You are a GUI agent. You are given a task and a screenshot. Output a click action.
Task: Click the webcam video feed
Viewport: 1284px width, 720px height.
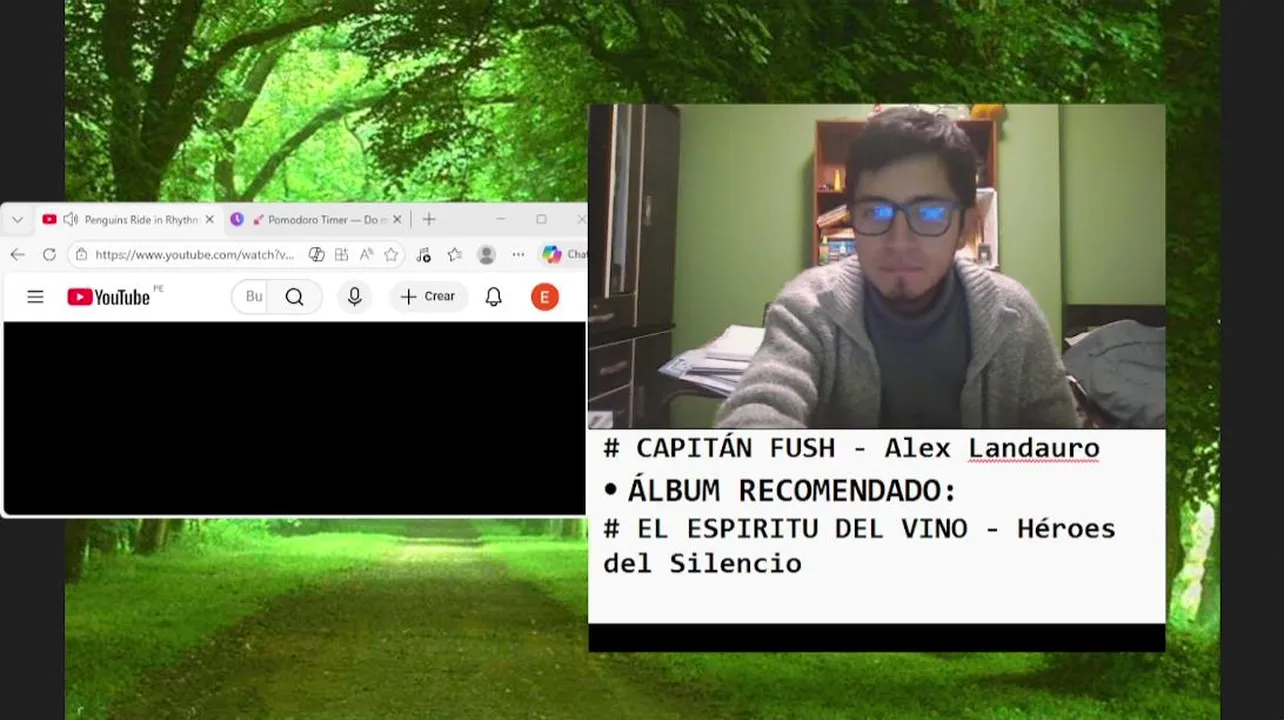[877, 266]
